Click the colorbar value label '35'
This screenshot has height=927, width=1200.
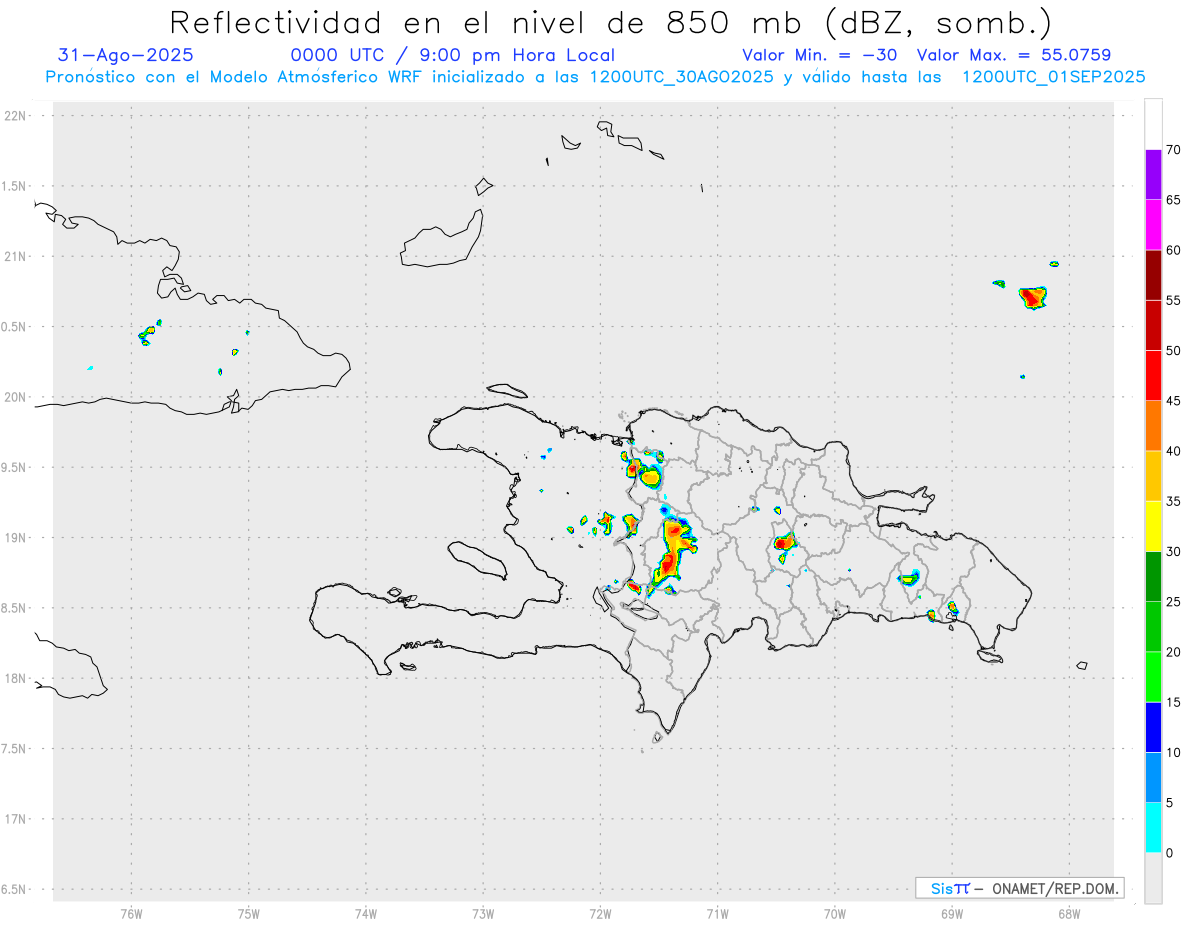[x=1173, y=501]
